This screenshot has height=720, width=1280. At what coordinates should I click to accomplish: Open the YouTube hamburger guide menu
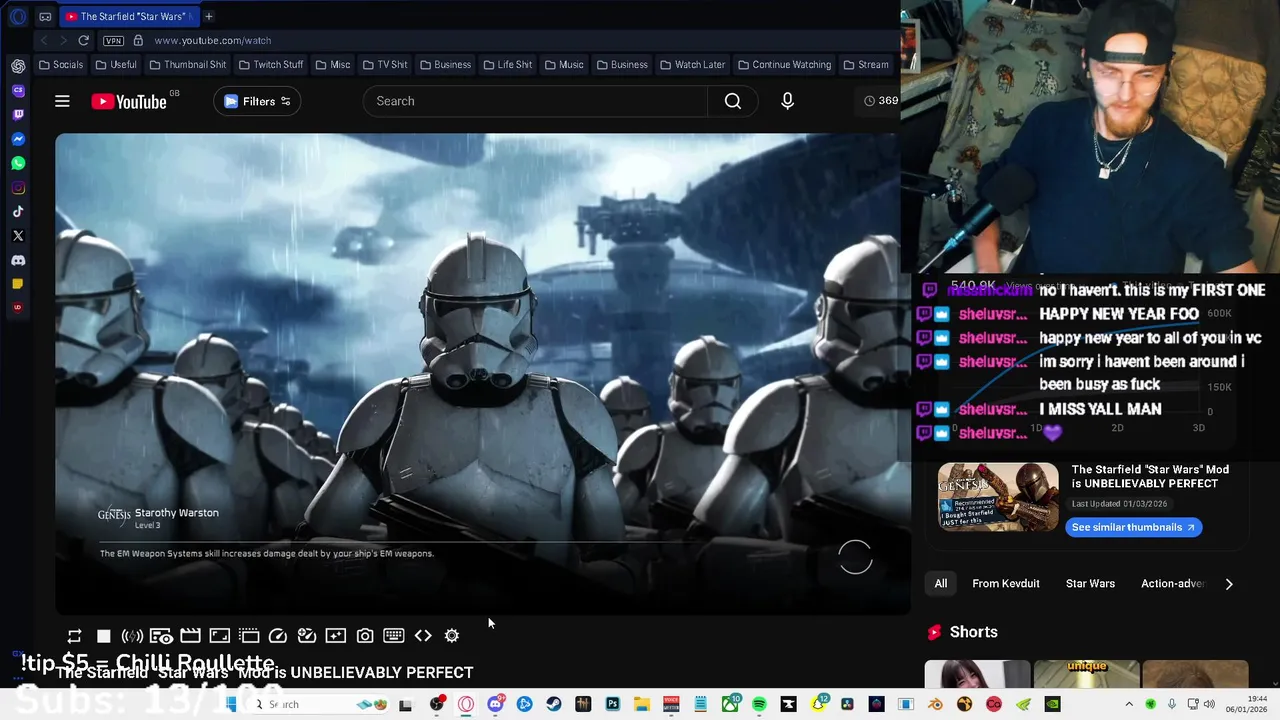[x=62, y=101]
